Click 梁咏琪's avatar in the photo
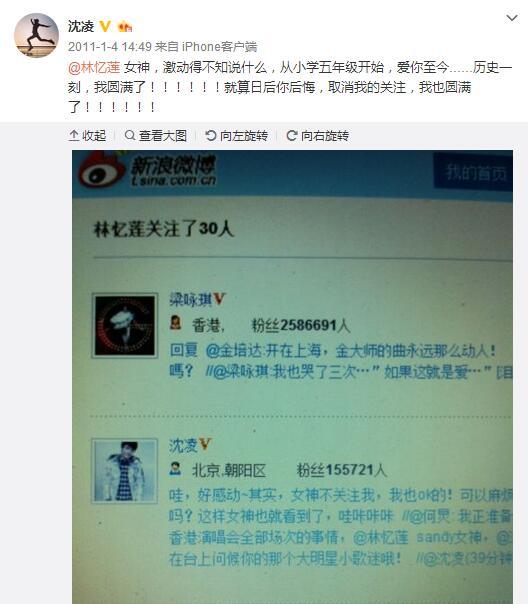 [125, 325]
